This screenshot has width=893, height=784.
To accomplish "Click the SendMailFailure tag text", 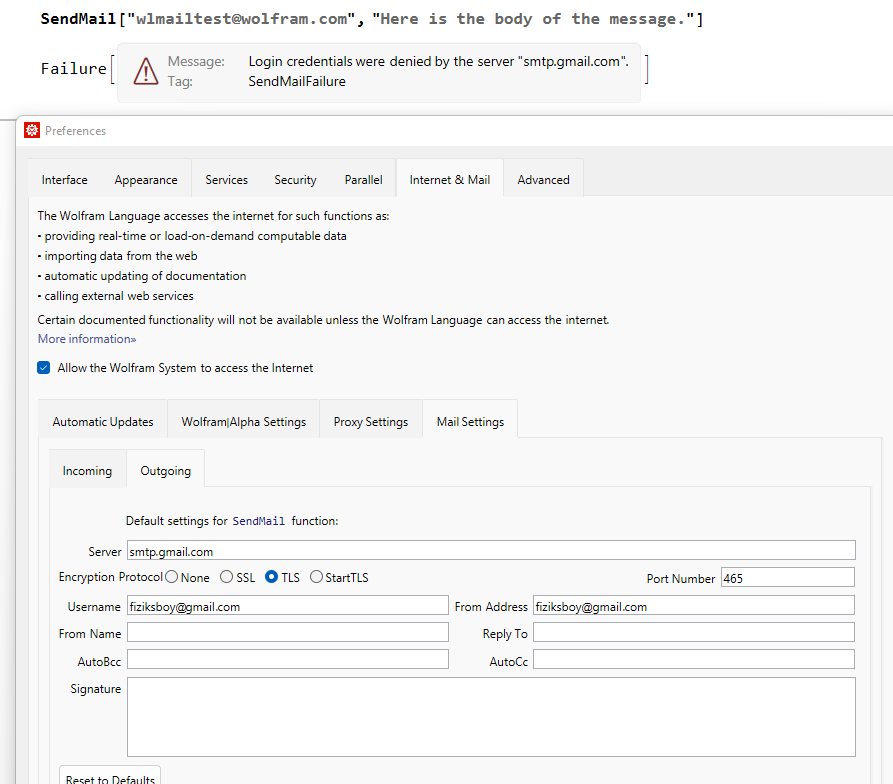I will (x=297, y=81).
